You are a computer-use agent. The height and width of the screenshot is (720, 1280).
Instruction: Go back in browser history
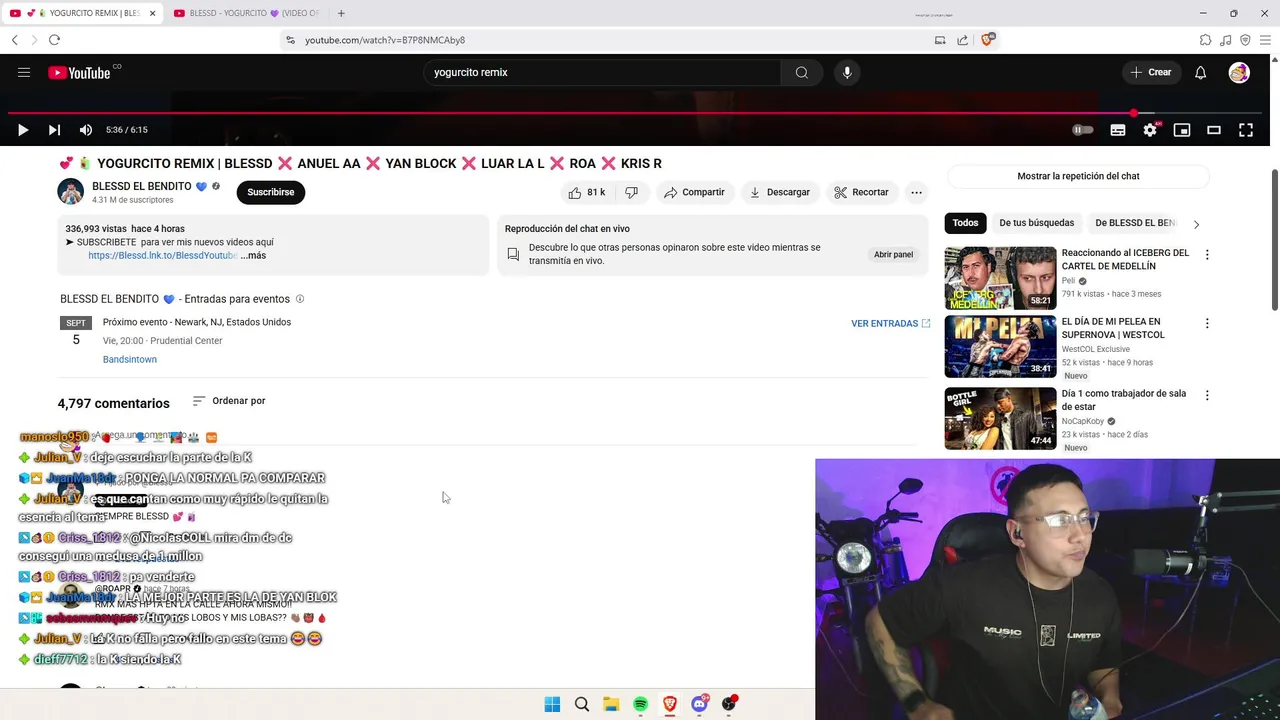pyautogui.click(x=14, y=40)
